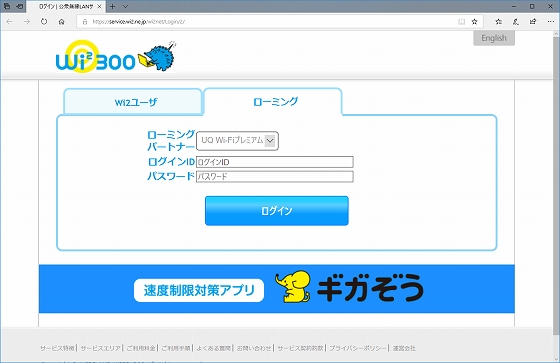Image resolution: width=560 pixels, height=363 pixels.
Task: Switch to the Wi2ユーザ tab
Action: pos(133,102)
